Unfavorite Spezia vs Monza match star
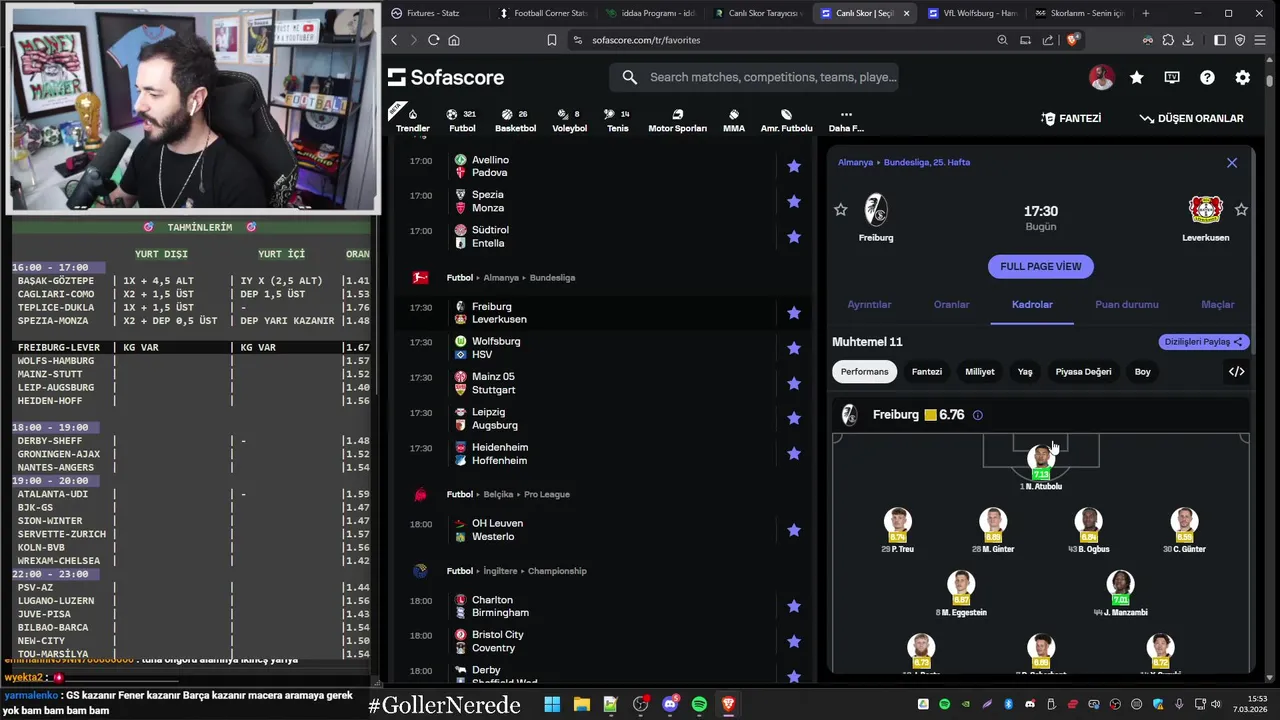 click(794, 201)
